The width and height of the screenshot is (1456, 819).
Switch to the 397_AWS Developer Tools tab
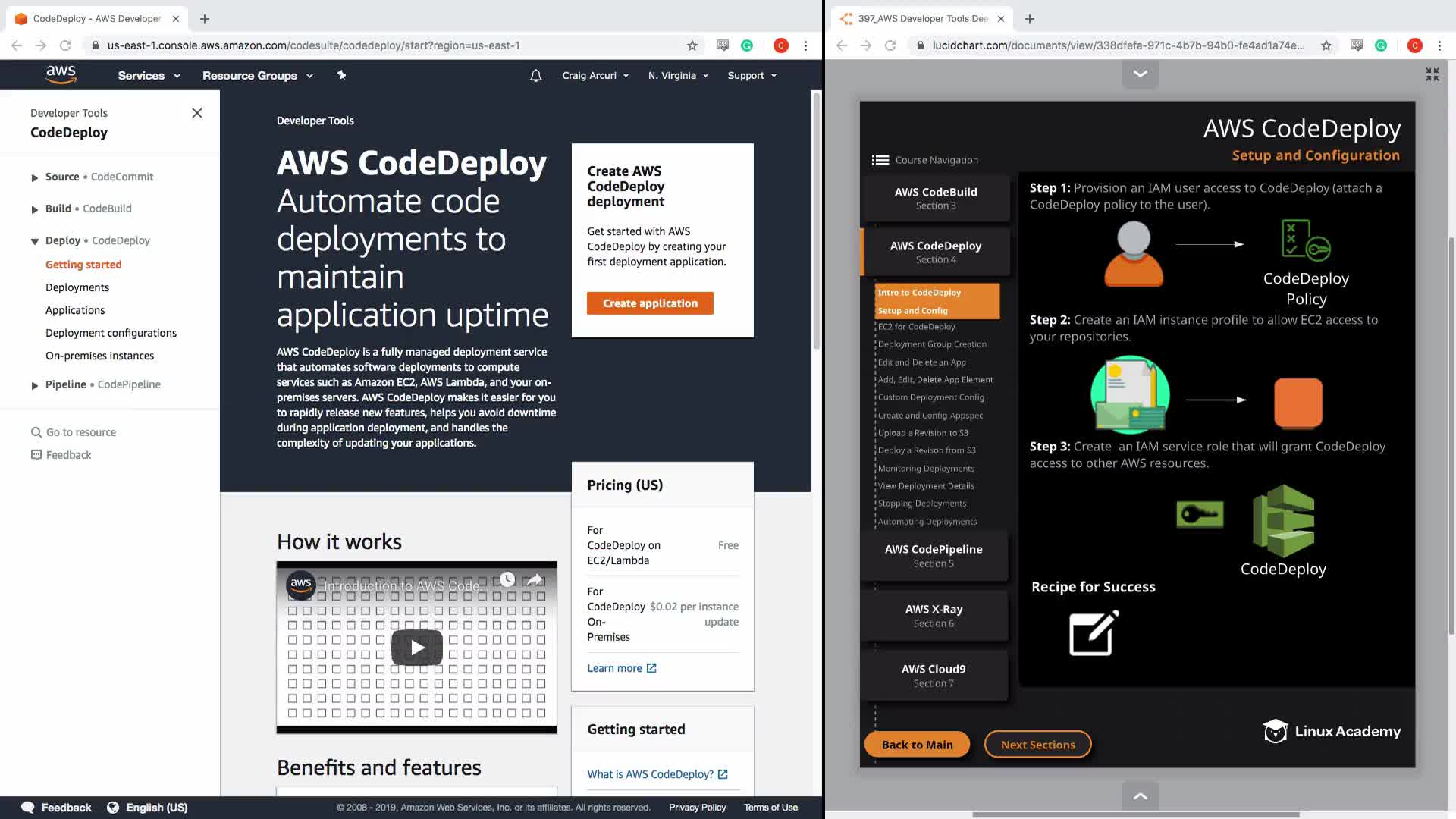pyautogui.click(x=922, y=18)
